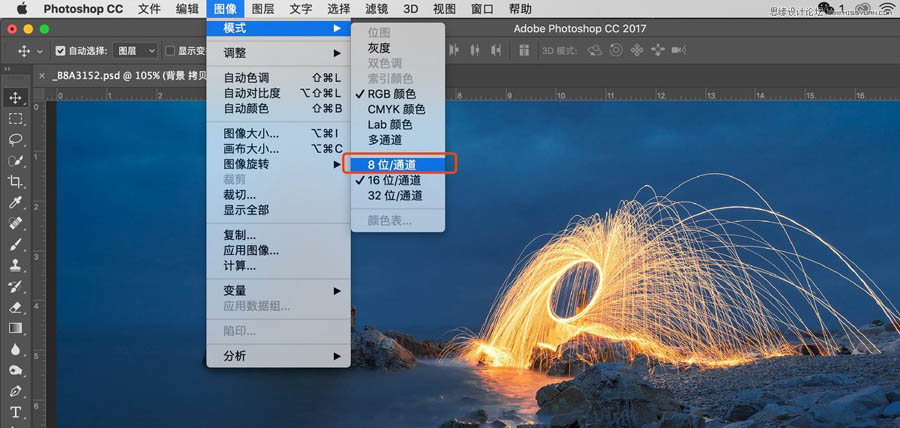Viewport: 900px width, 428px height.
Task: Expand the 分析 submenu
Action: pos(279,356)
